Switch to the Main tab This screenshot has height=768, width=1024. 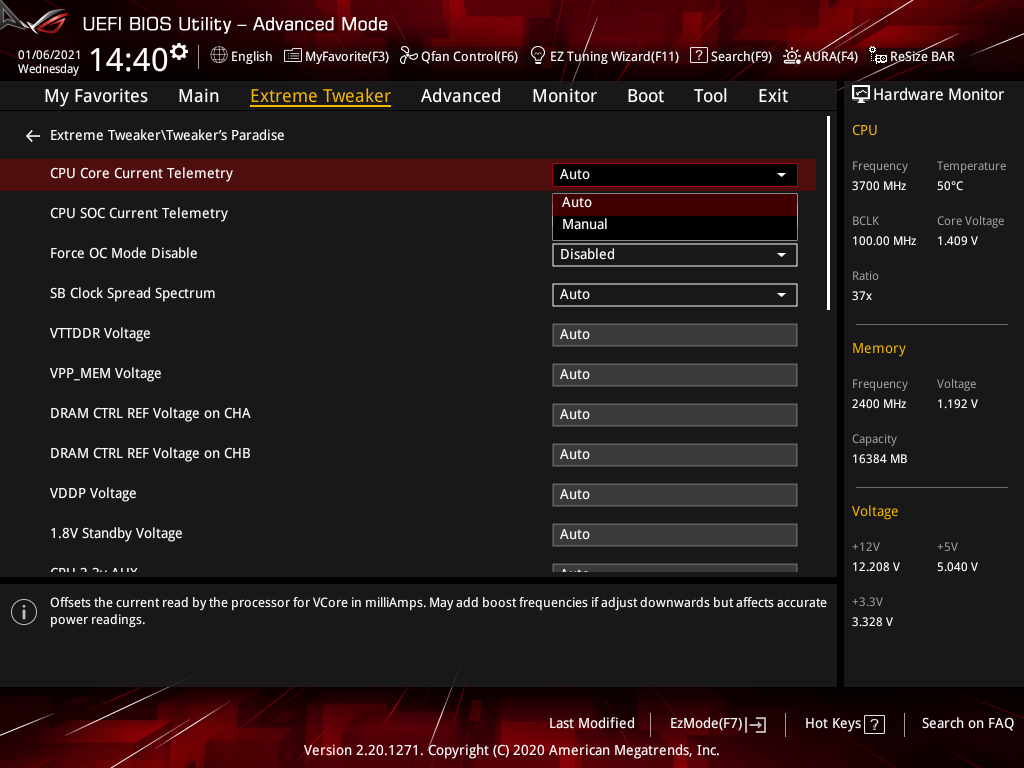pyautogui.click(x=199, y=96)
